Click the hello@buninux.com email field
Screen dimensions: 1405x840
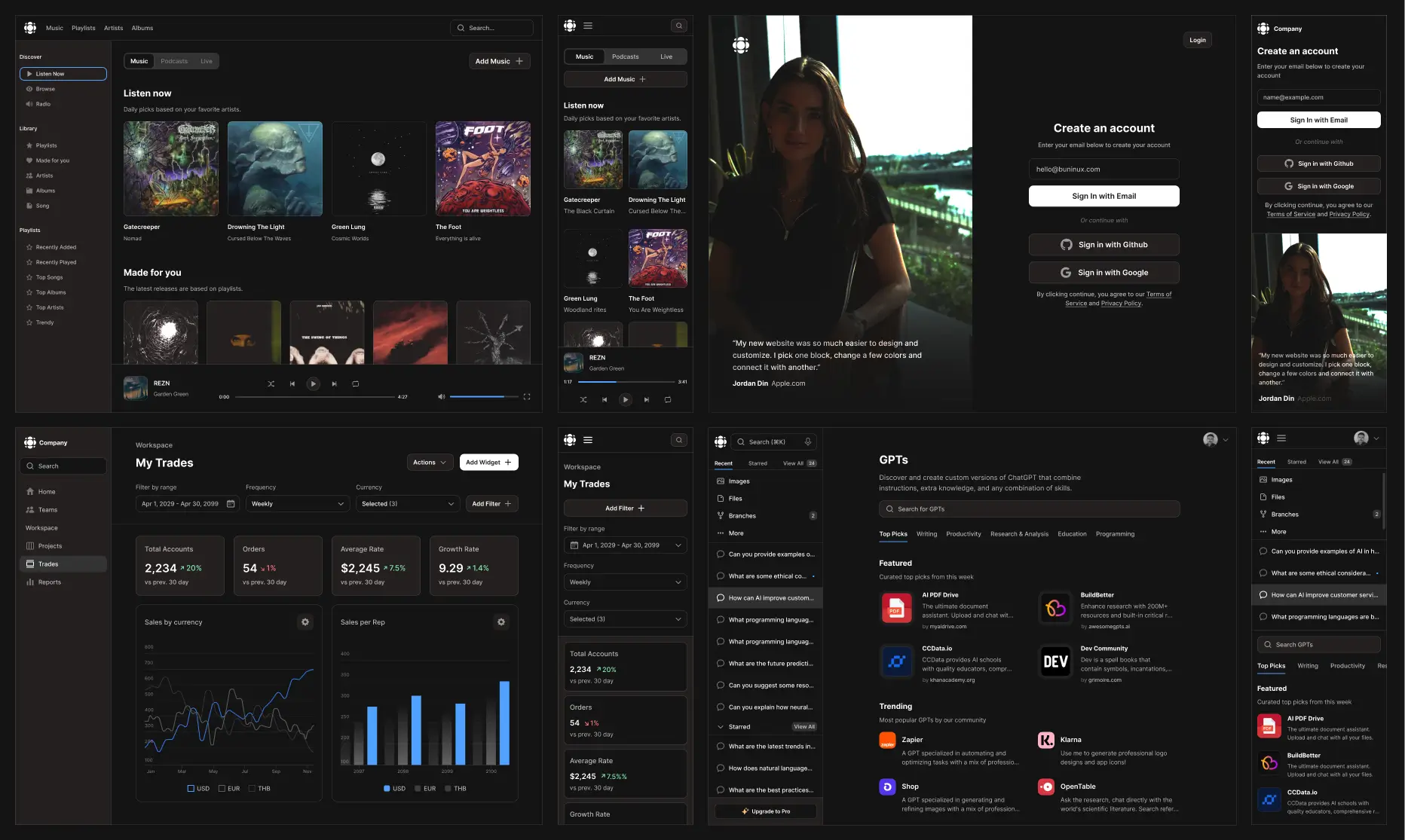pyautogui.click(x=1103, y=170)
